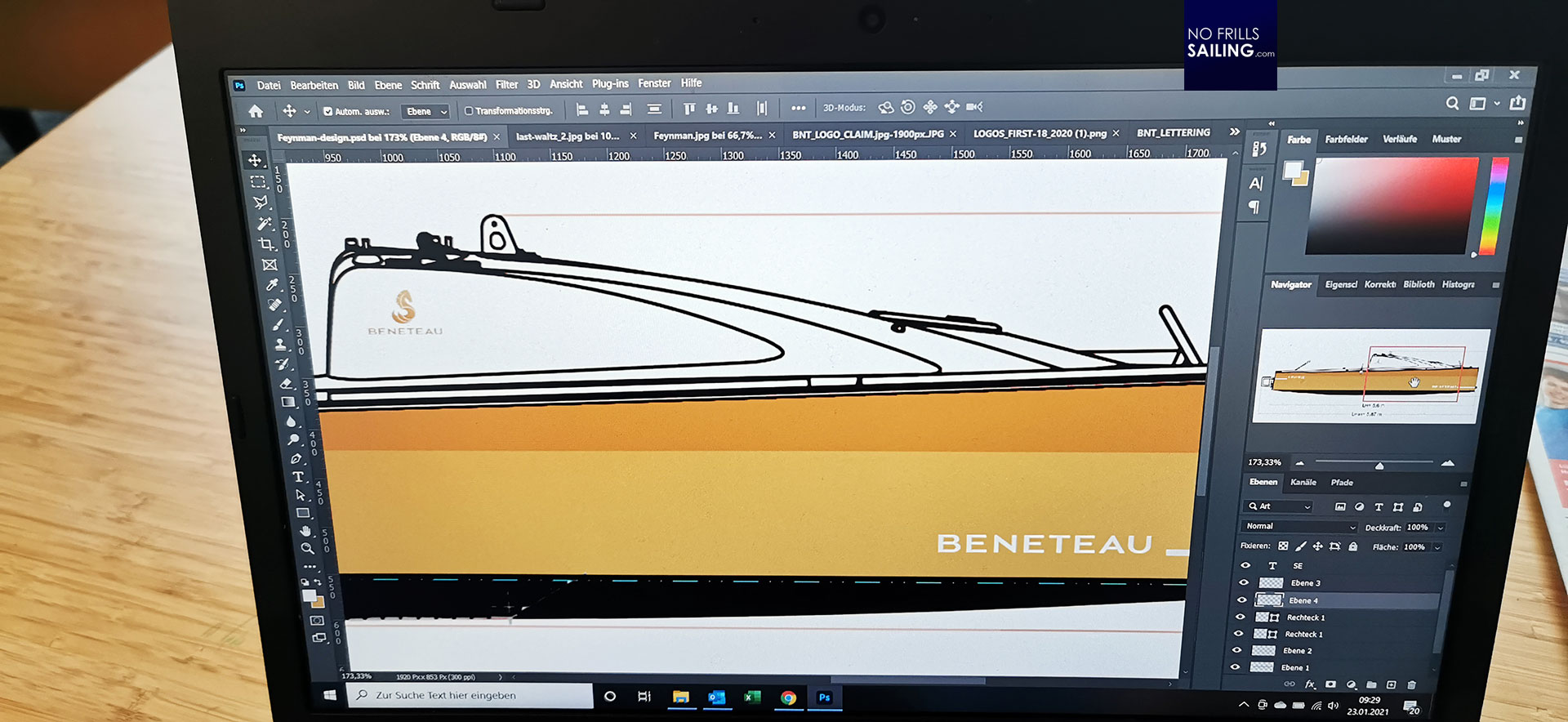Choose the Clone Stamp tool
Viewport: 1568px width, 722px height.
(x=281, y=344)
